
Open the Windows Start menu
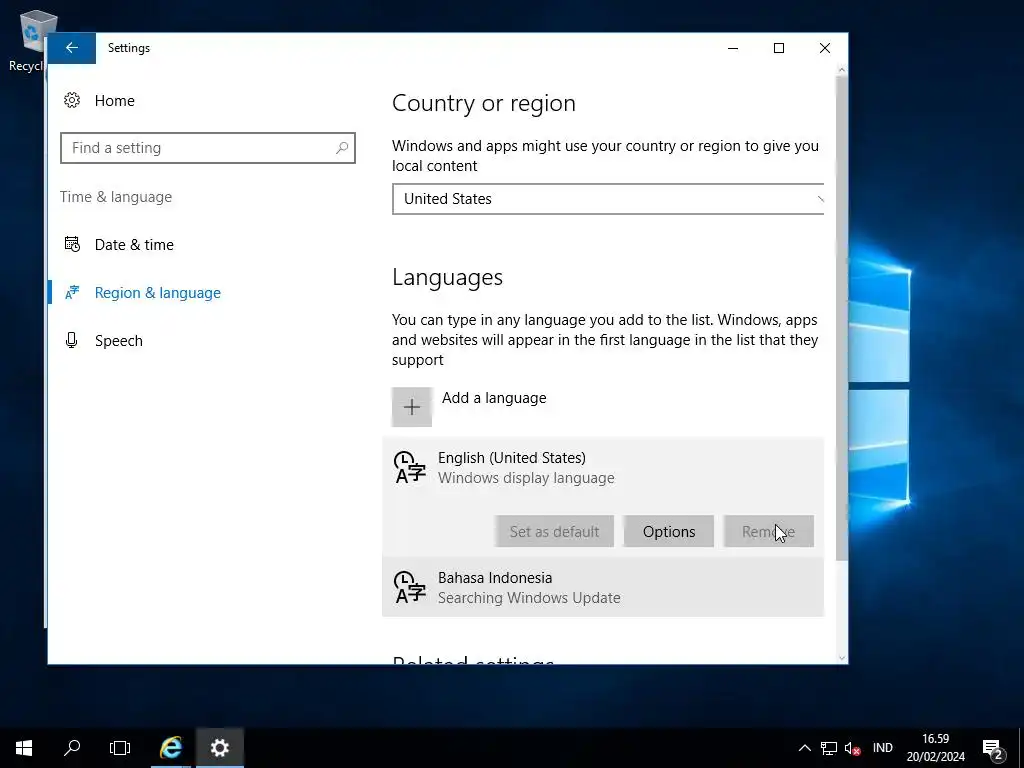coord(24,748)
